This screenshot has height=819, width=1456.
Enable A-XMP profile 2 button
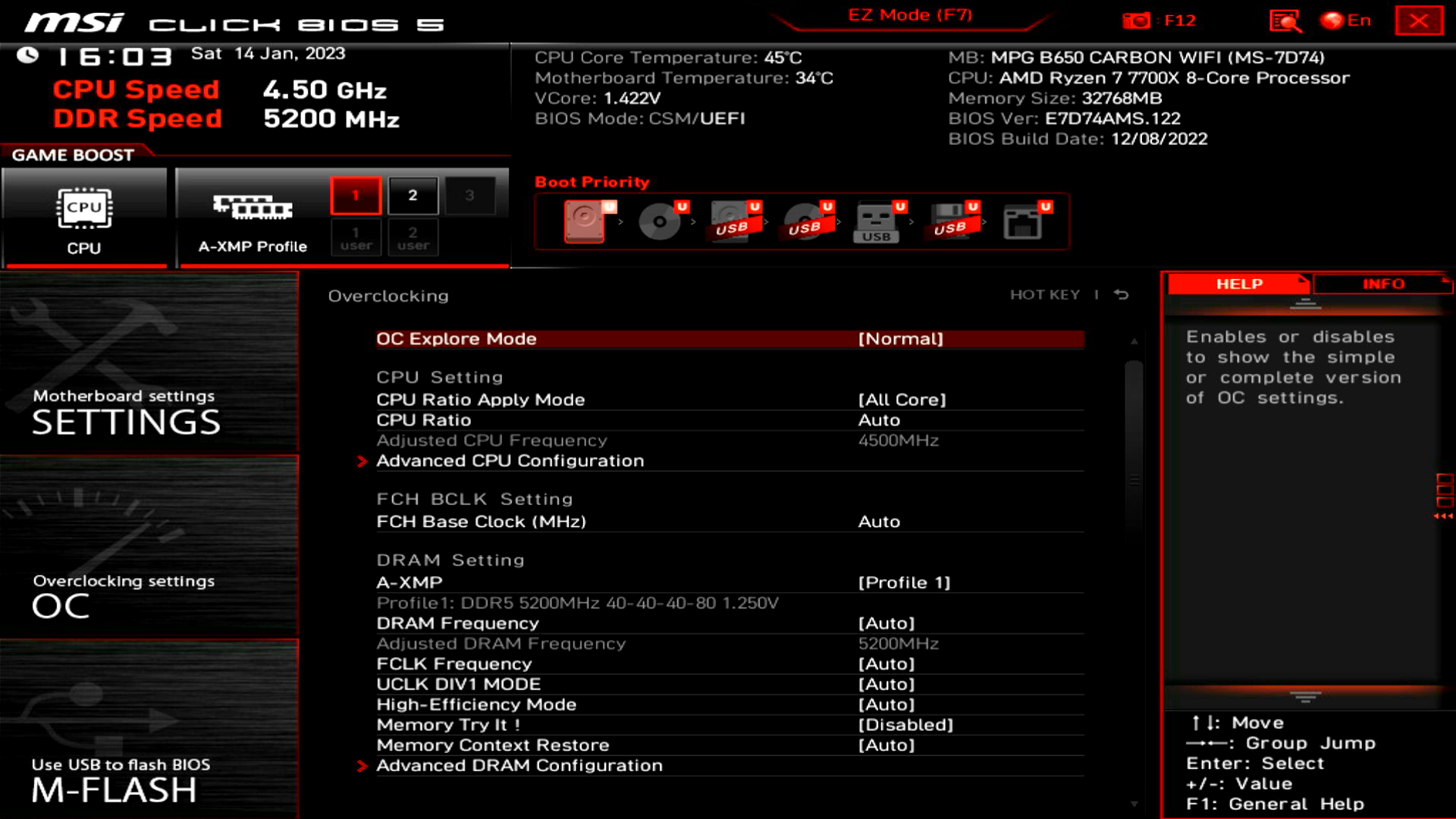pyautogui.click(x=413, y=196)
